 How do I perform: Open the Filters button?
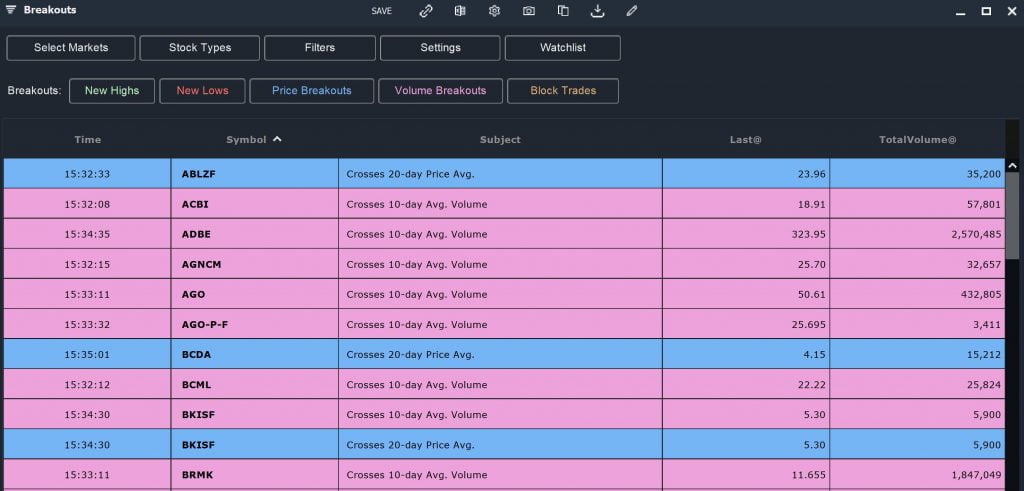pyautogui.click(x=320, y=48)
